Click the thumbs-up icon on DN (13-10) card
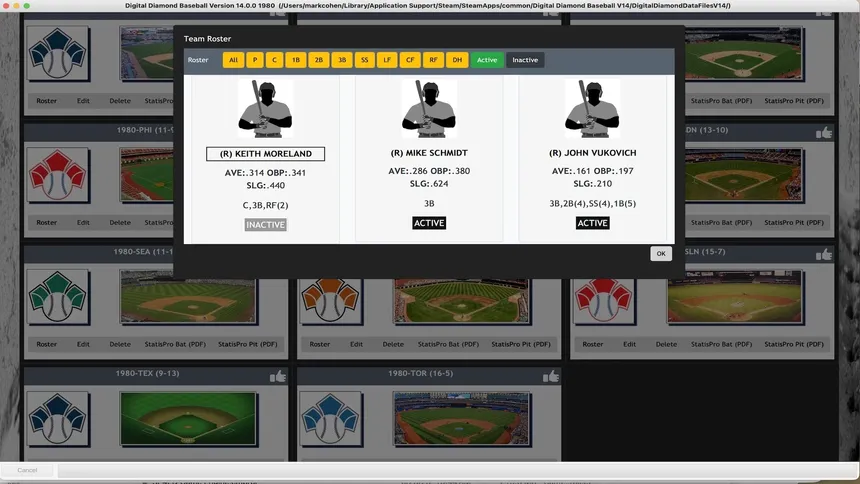860x484 pixels. 824,132
